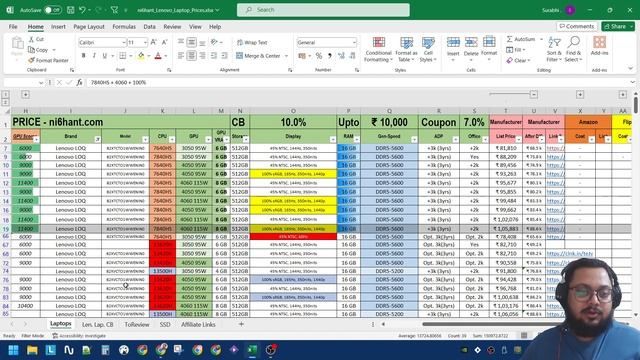Screen dimensions: 640x360
Task: Toggle underline formatting
Action: point(104,56)
